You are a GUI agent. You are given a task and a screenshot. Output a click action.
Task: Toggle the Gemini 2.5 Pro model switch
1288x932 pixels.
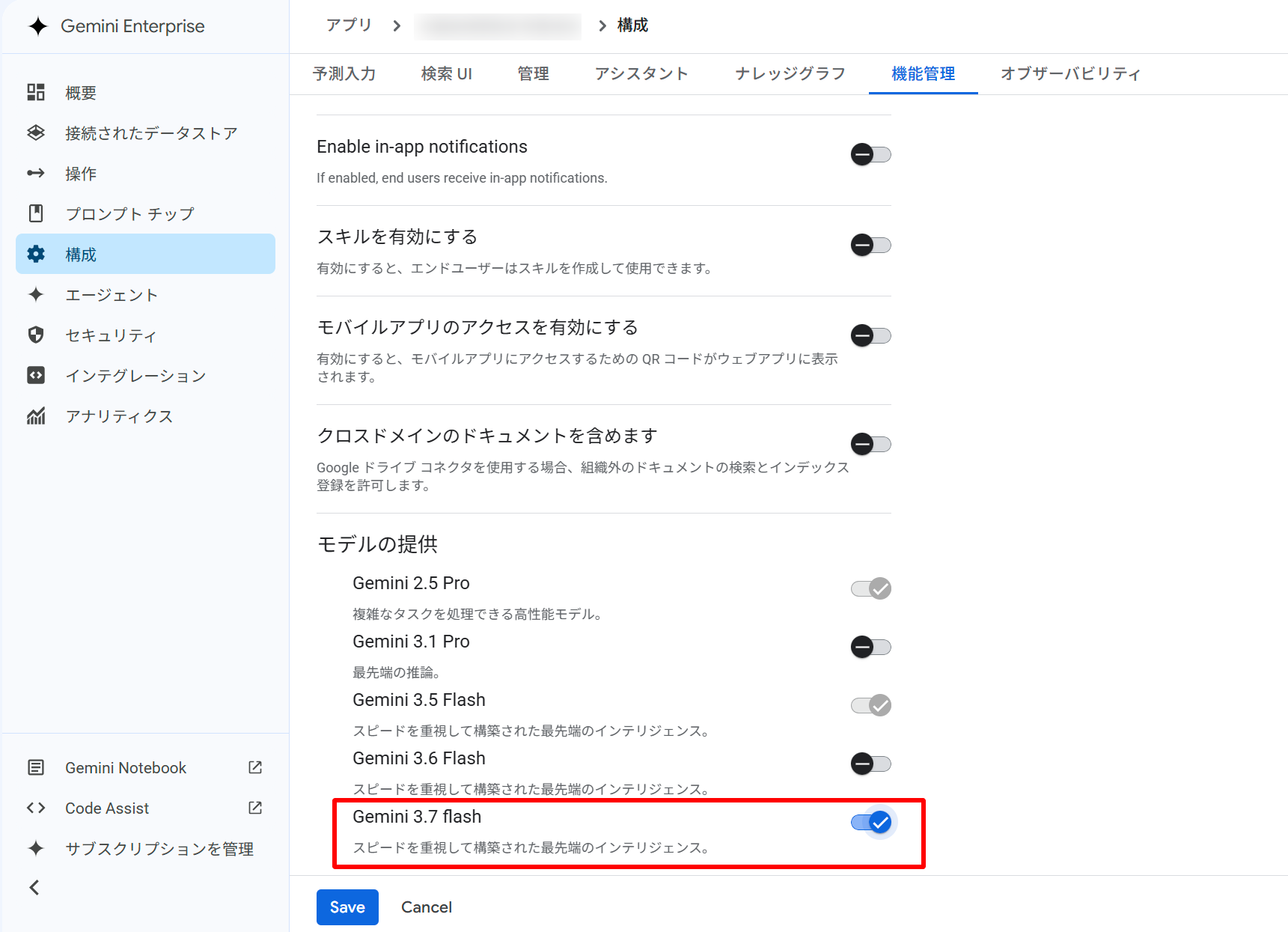click(x=870, y=588)
